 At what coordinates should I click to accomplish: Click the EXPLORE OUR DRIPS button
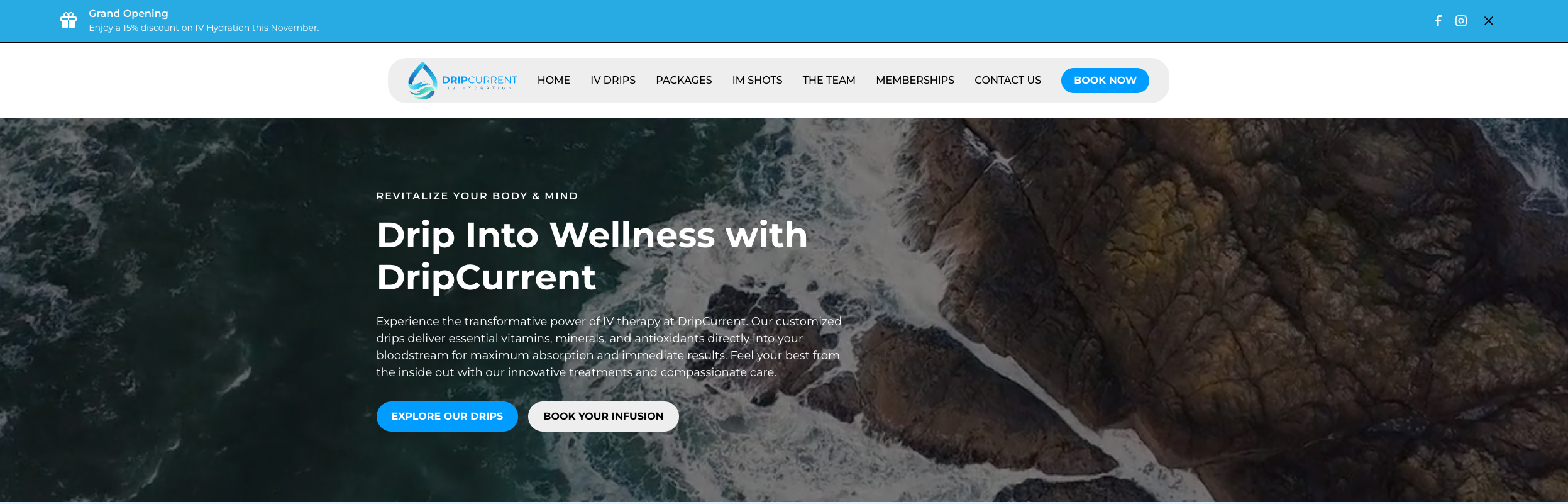(x=447, y=417)
